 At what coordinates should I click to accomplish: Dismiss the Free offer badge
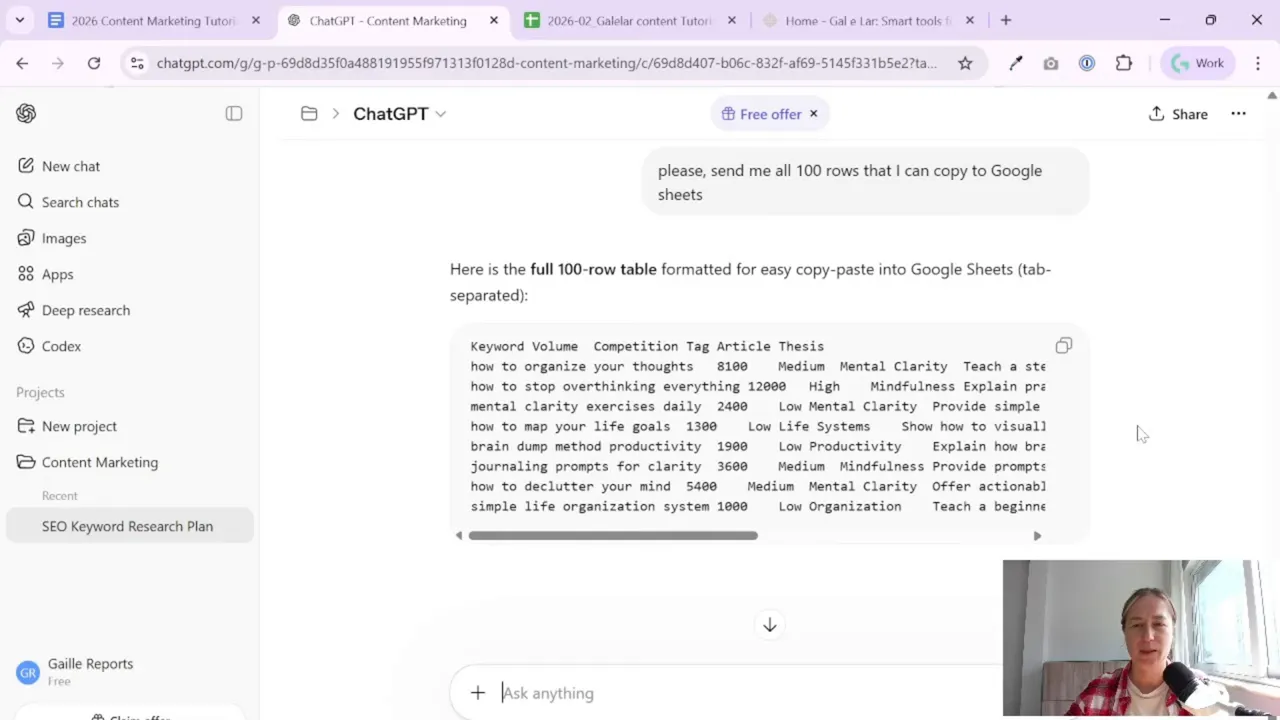tap(813, 114)
